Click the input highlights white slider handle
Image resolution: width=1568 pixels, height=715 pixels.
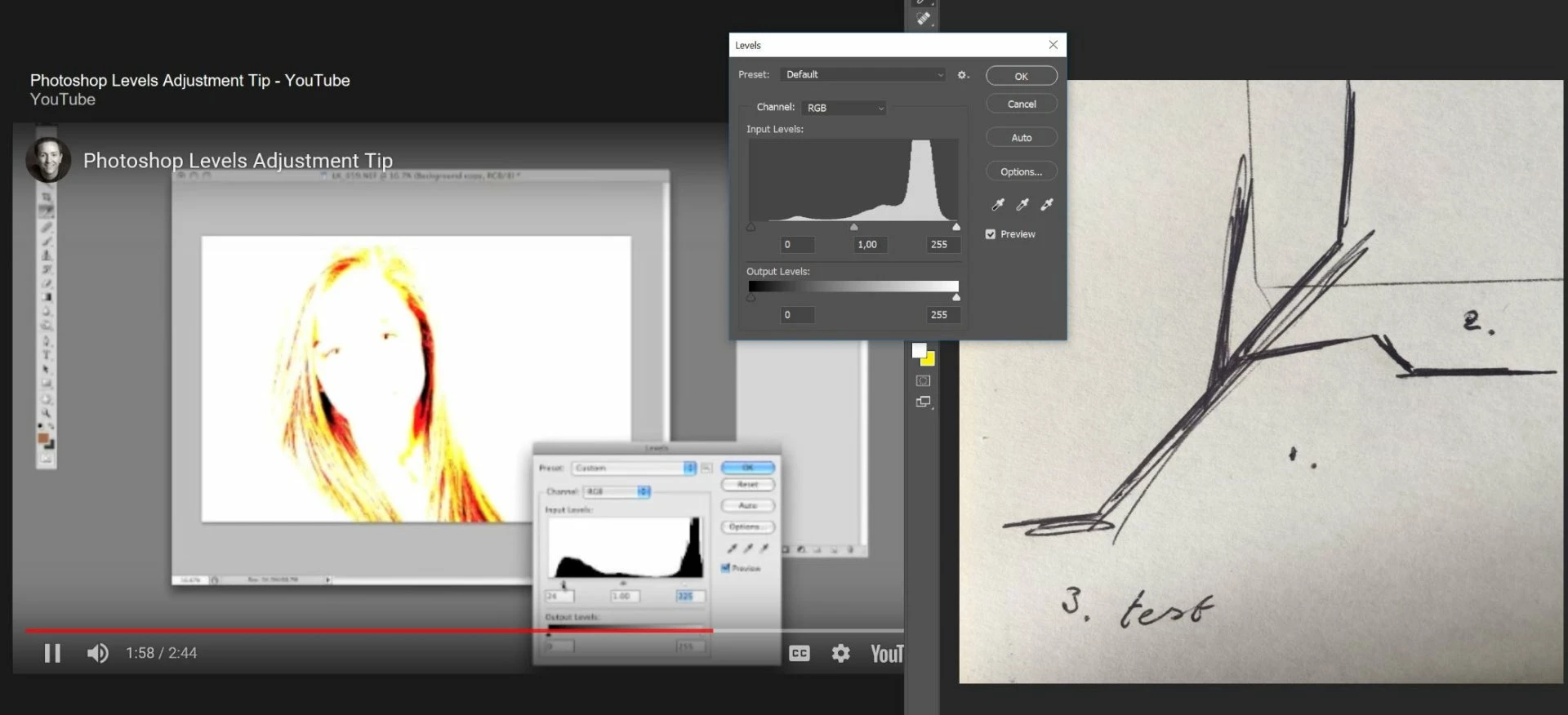tap(956, 227)
